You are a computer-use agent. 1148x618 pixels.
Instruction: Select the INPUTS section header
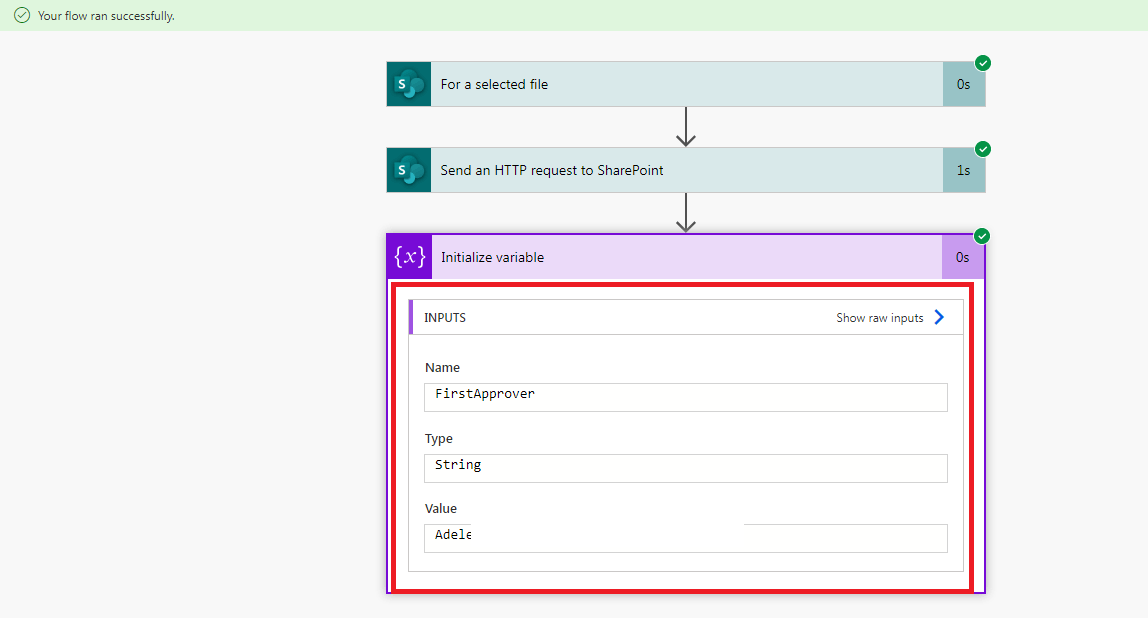click(445, 317)
